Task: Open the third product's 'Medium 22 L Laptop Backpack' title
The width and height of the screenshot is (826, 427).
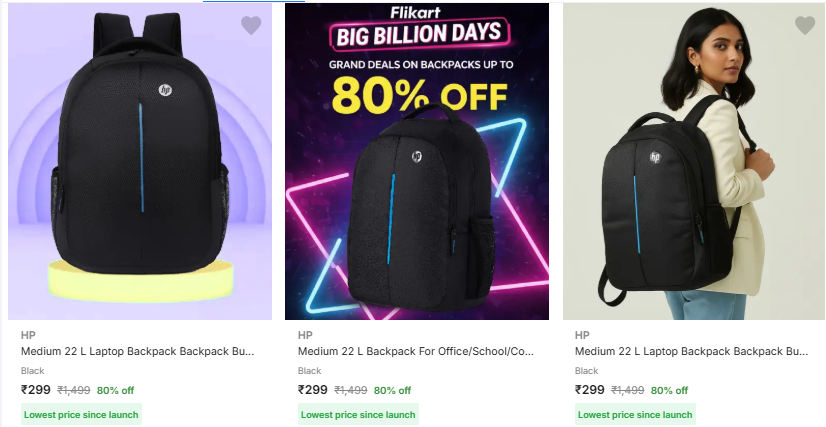Action: [692, 352]
